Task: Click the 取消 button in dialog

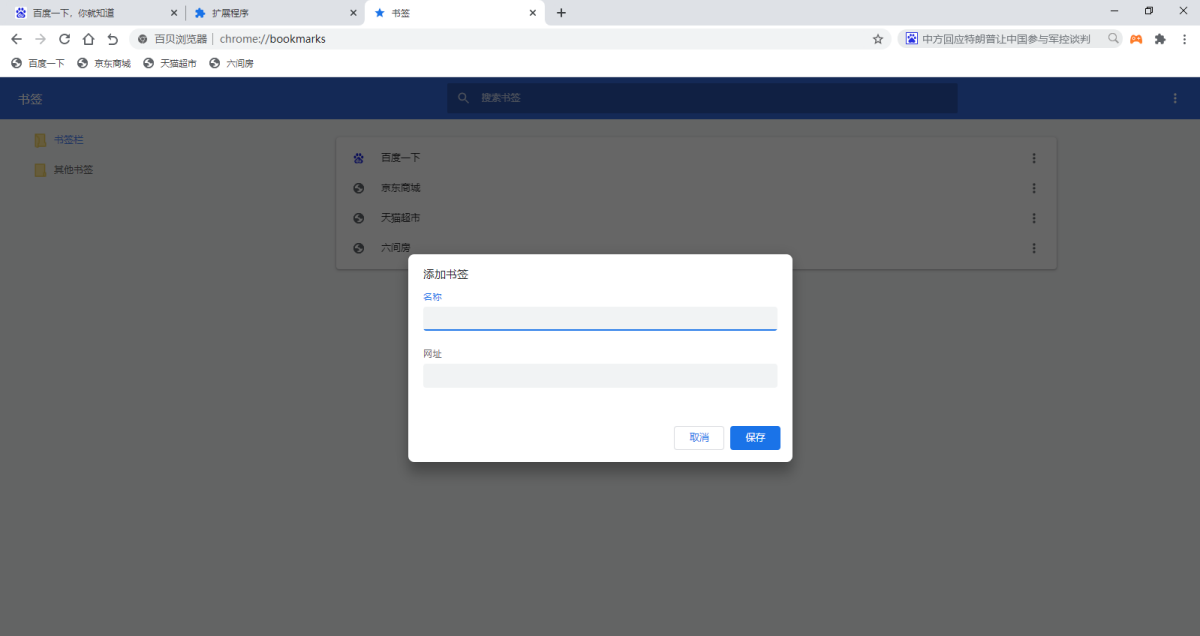Action: 698,438
